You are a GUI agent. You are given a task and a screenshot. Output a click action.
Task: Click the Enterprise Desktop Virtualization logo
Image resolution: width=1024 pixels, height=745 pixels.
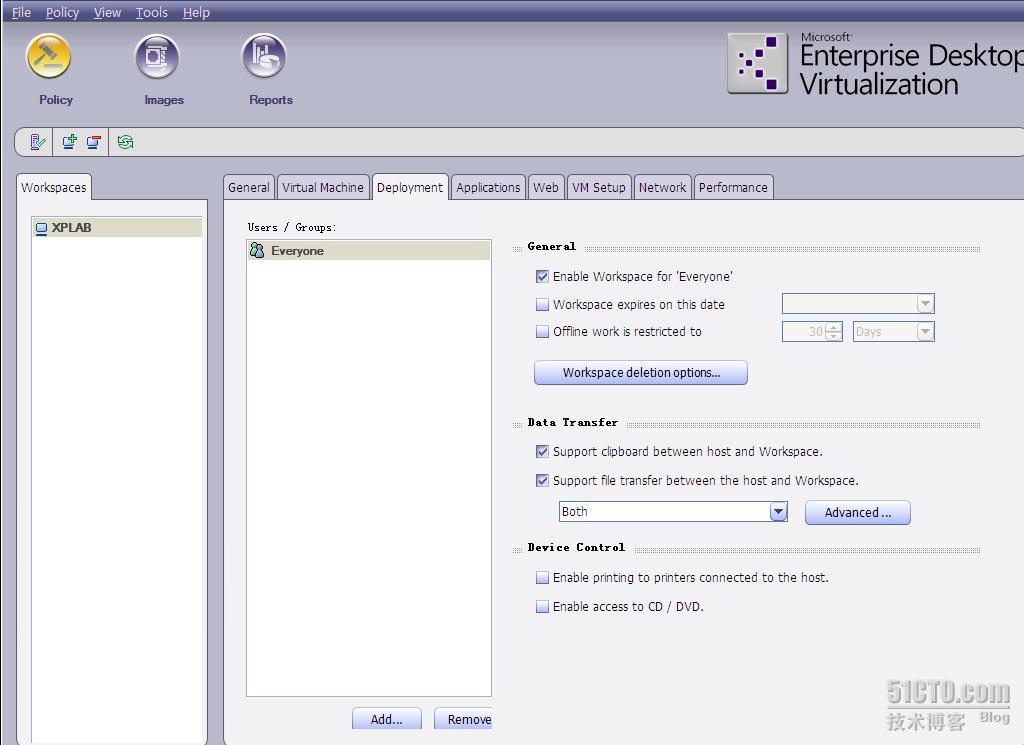pyautogui.click(x=758, y=63)
